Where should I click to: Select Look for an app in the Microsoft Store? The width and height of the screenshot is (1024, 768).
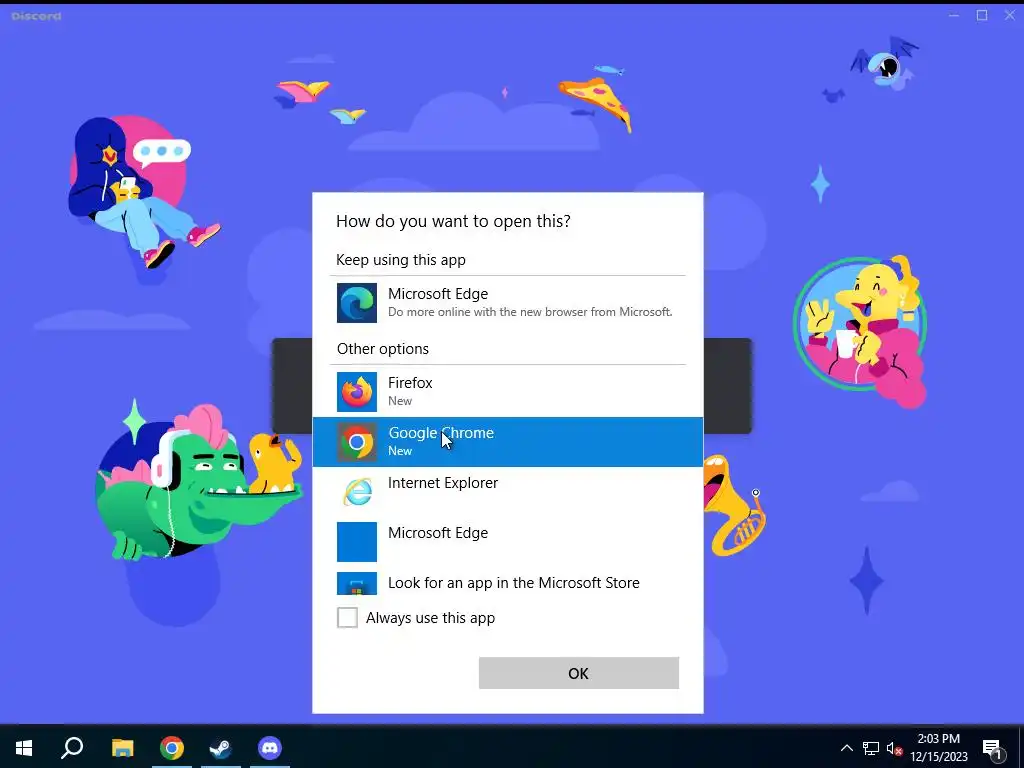(513, 583)
